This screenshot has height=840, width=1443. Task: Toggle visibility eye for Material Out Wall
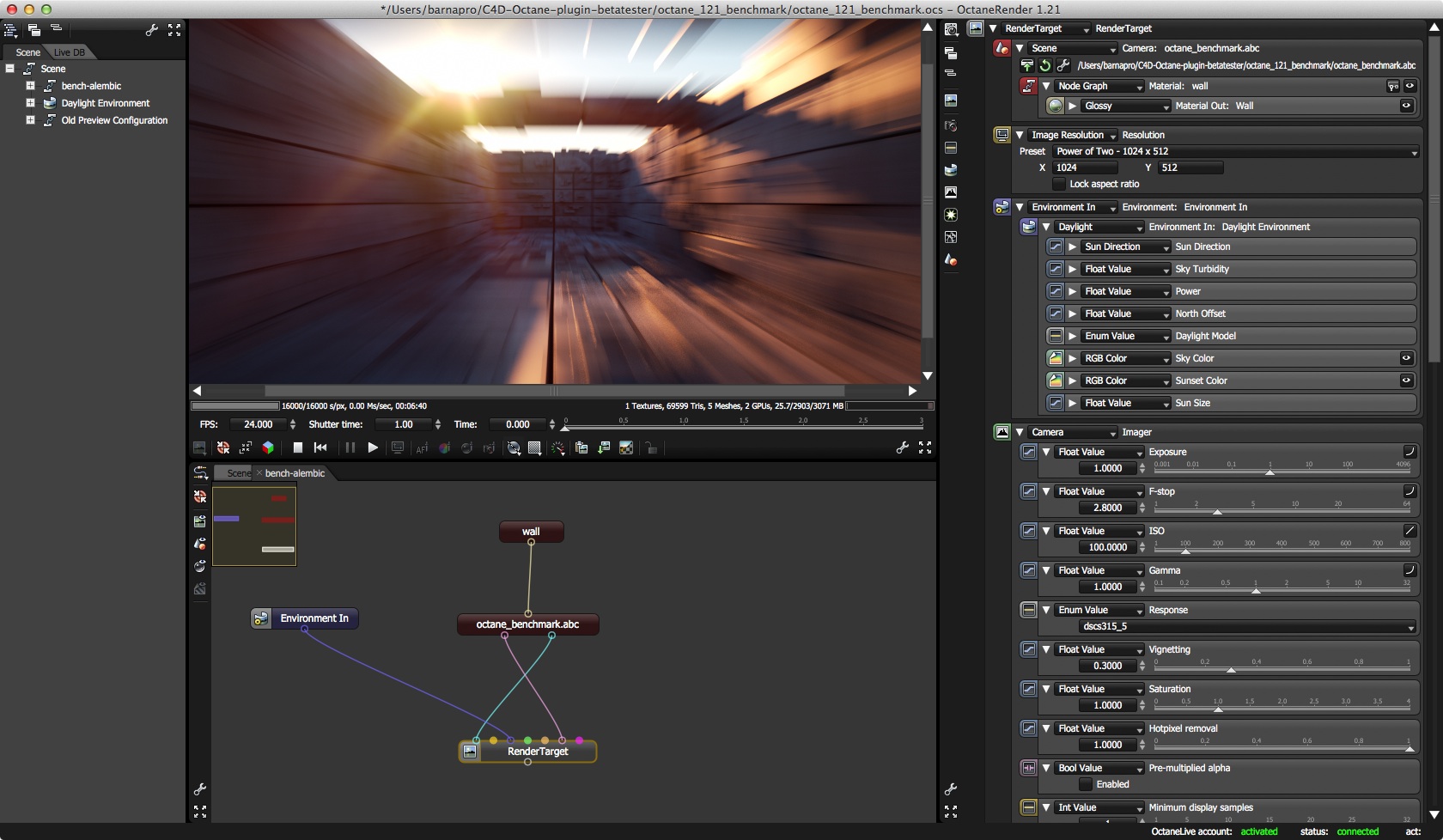pyautogui.click(x=1406, y=106)
